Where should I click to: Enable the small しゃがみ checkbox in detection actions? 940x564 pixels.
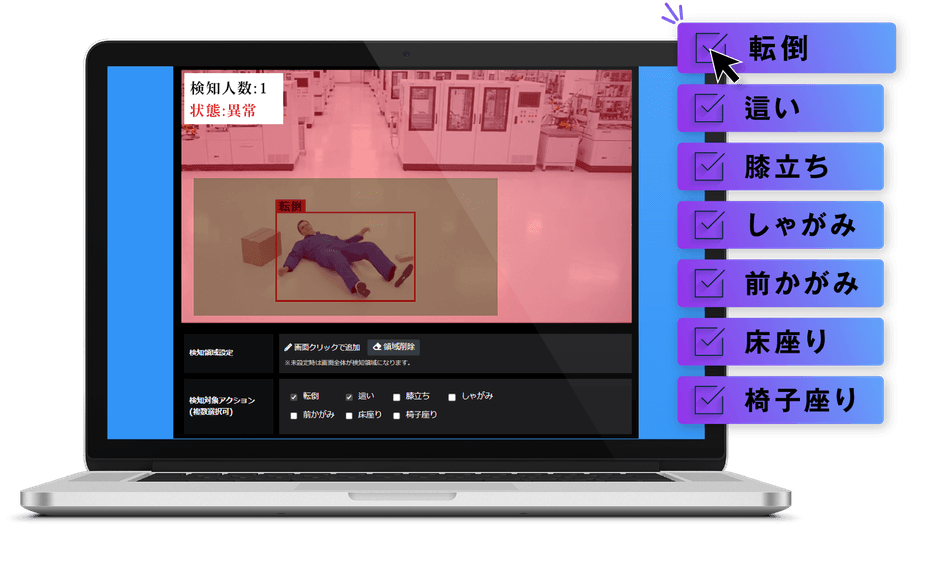click(452, 397)
